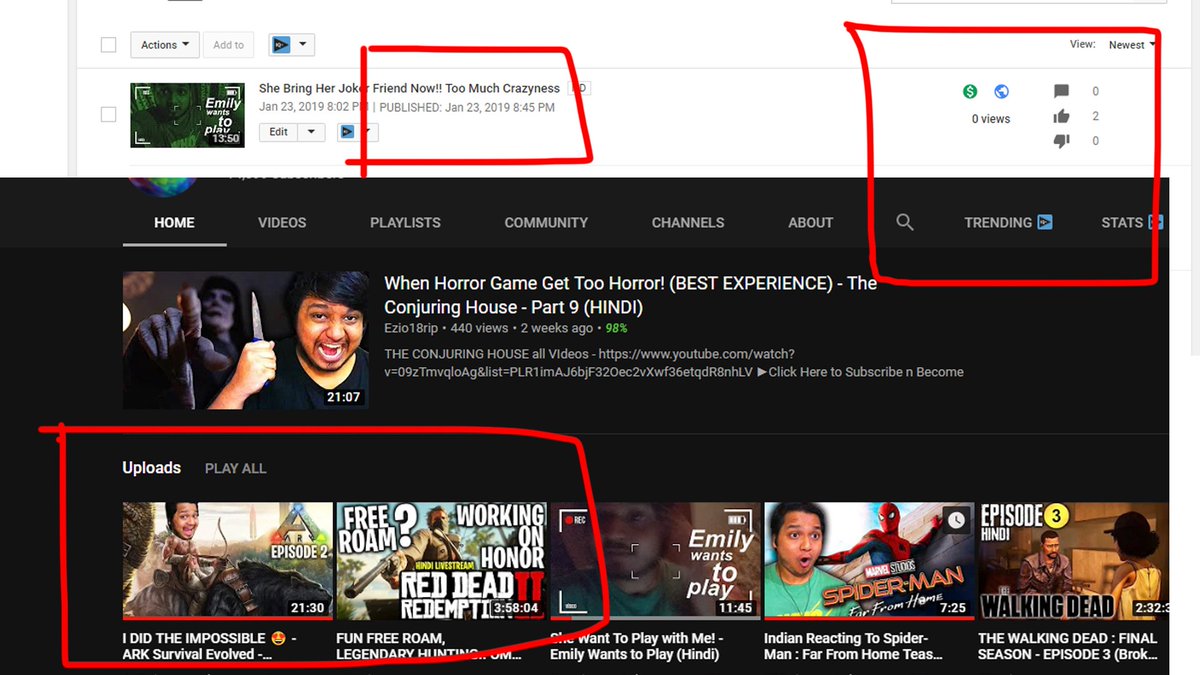Viewport: 1200px width, 675px height.
Task: Click the blue icon next to TRENDING
Action: [x=1044, y=222]
